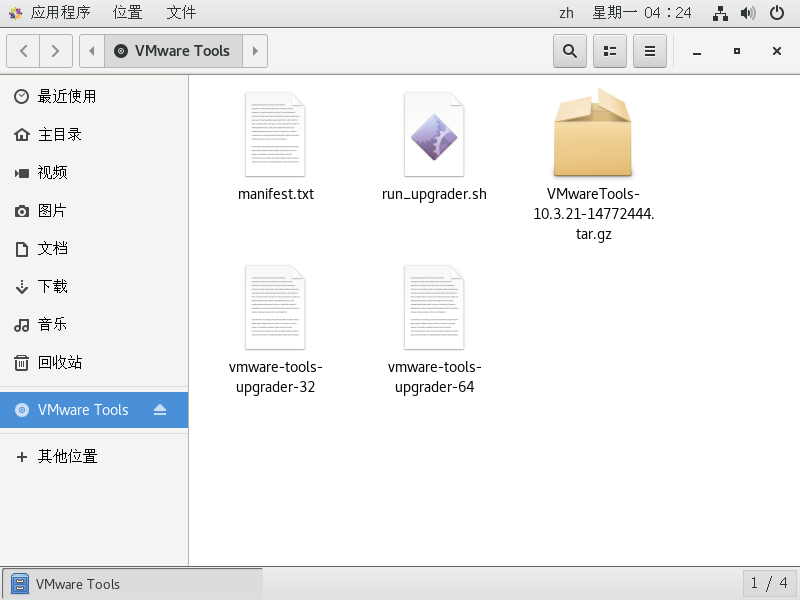The image size is (800, 600).
Task: Click the volume speaker icon
Action: [x=747, y=13]
